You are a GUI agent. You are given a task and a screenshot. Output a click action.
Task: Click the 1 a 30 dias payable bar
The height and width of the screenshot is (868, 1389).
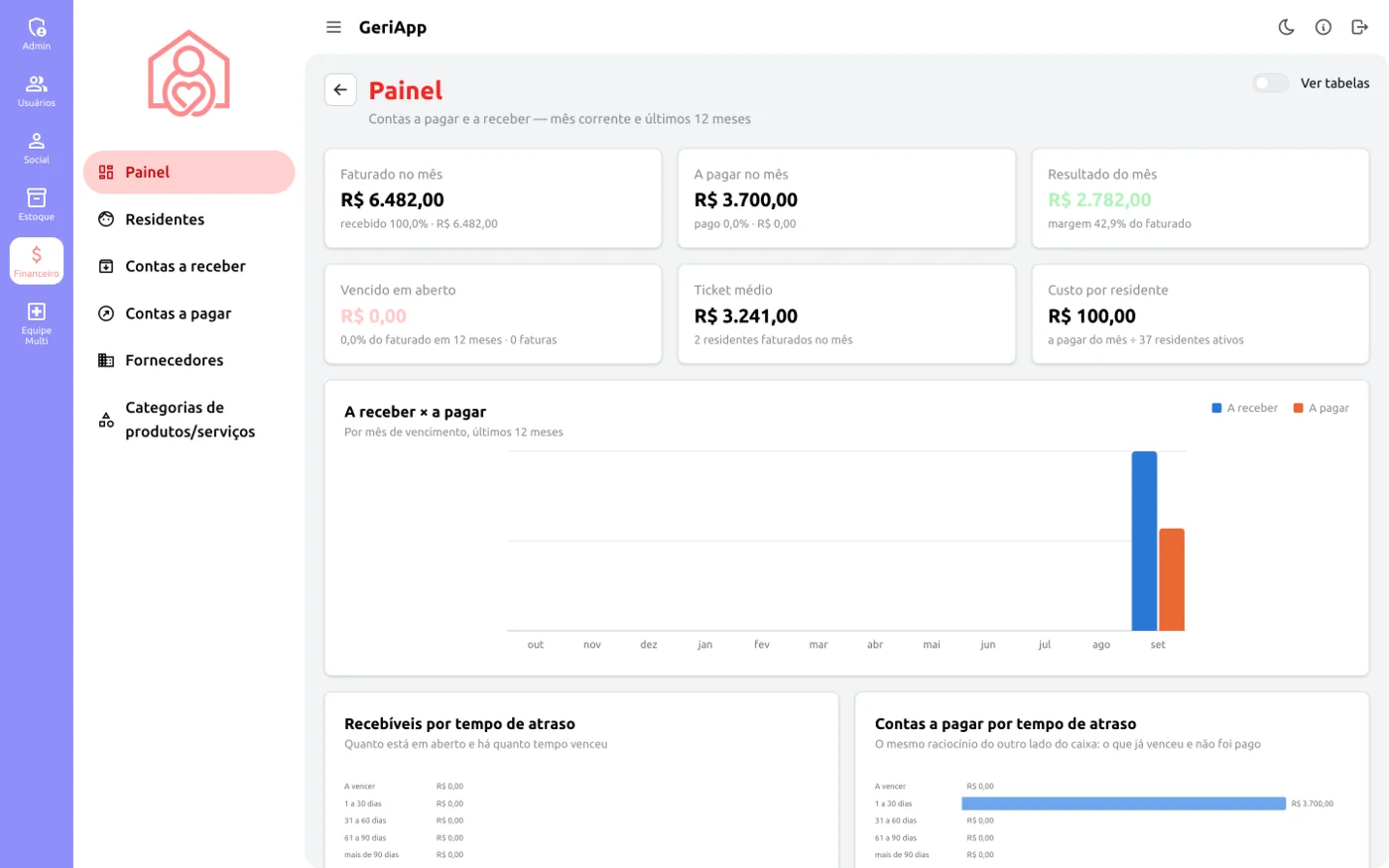point(1123,804)
